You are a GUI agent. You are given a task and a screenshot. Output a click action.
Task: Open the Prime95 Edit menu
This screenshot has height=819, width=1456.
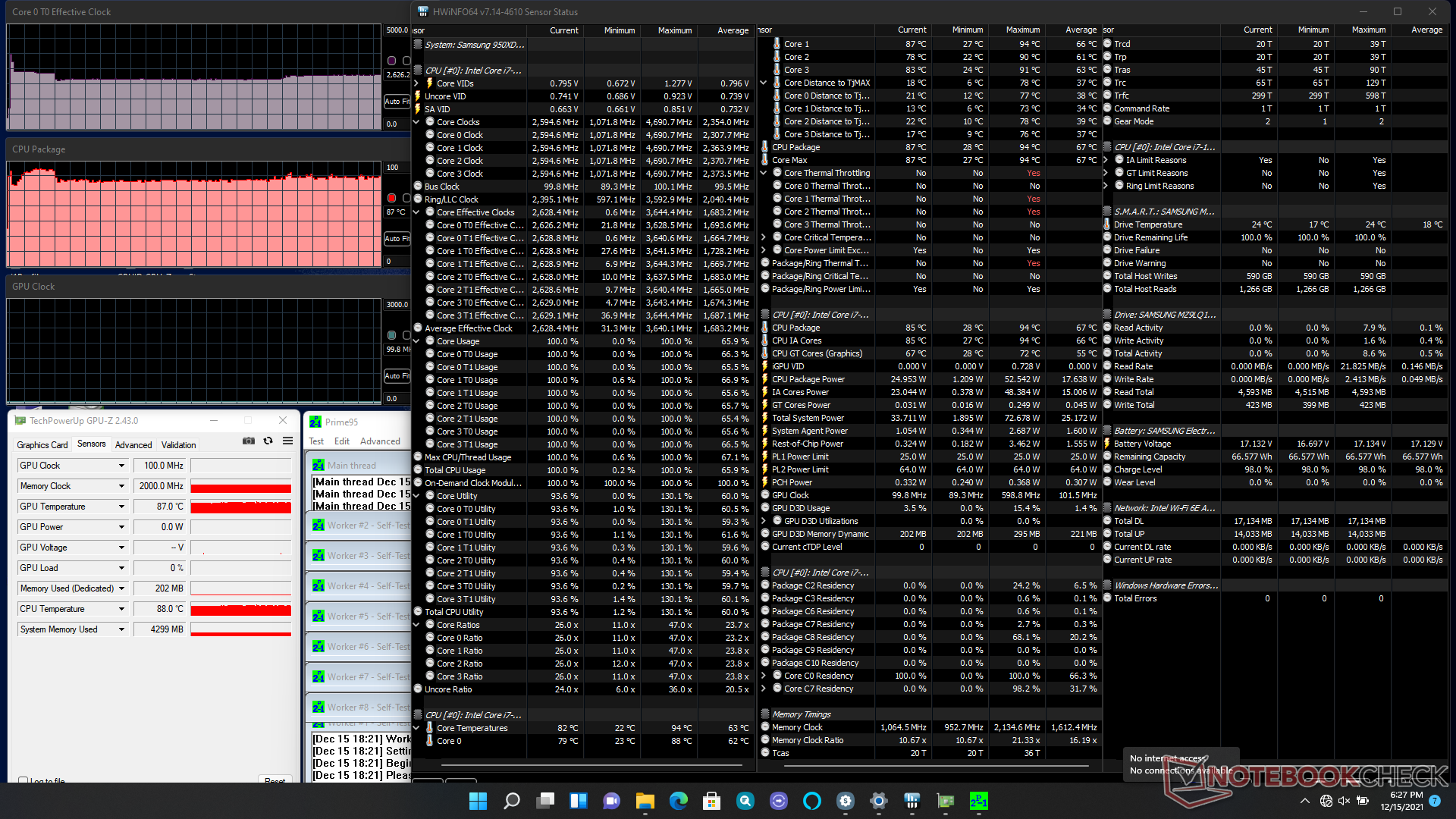click(342, 441)
